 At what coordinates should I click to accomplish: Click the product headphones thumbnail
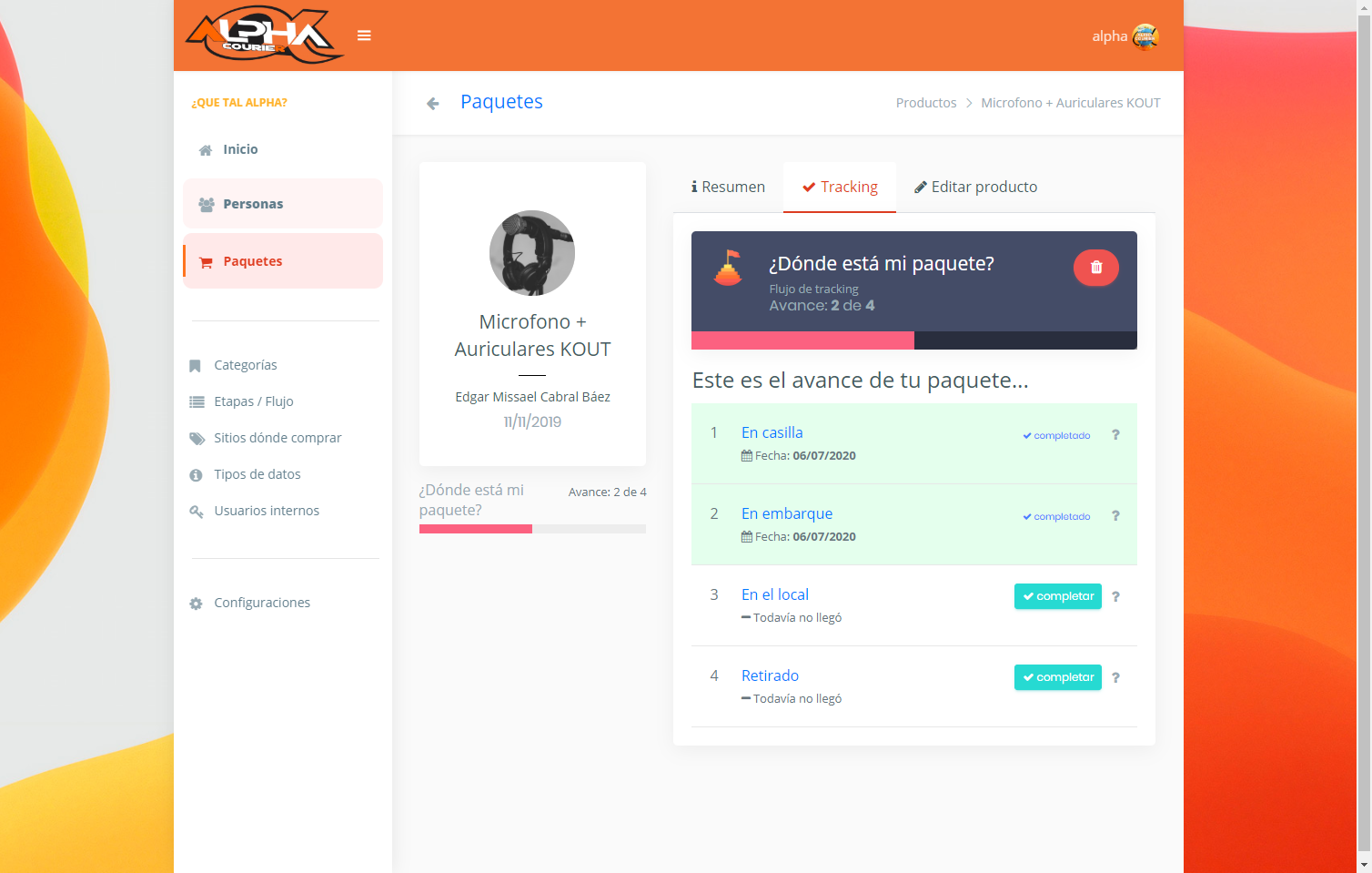[x=532, y=253]
